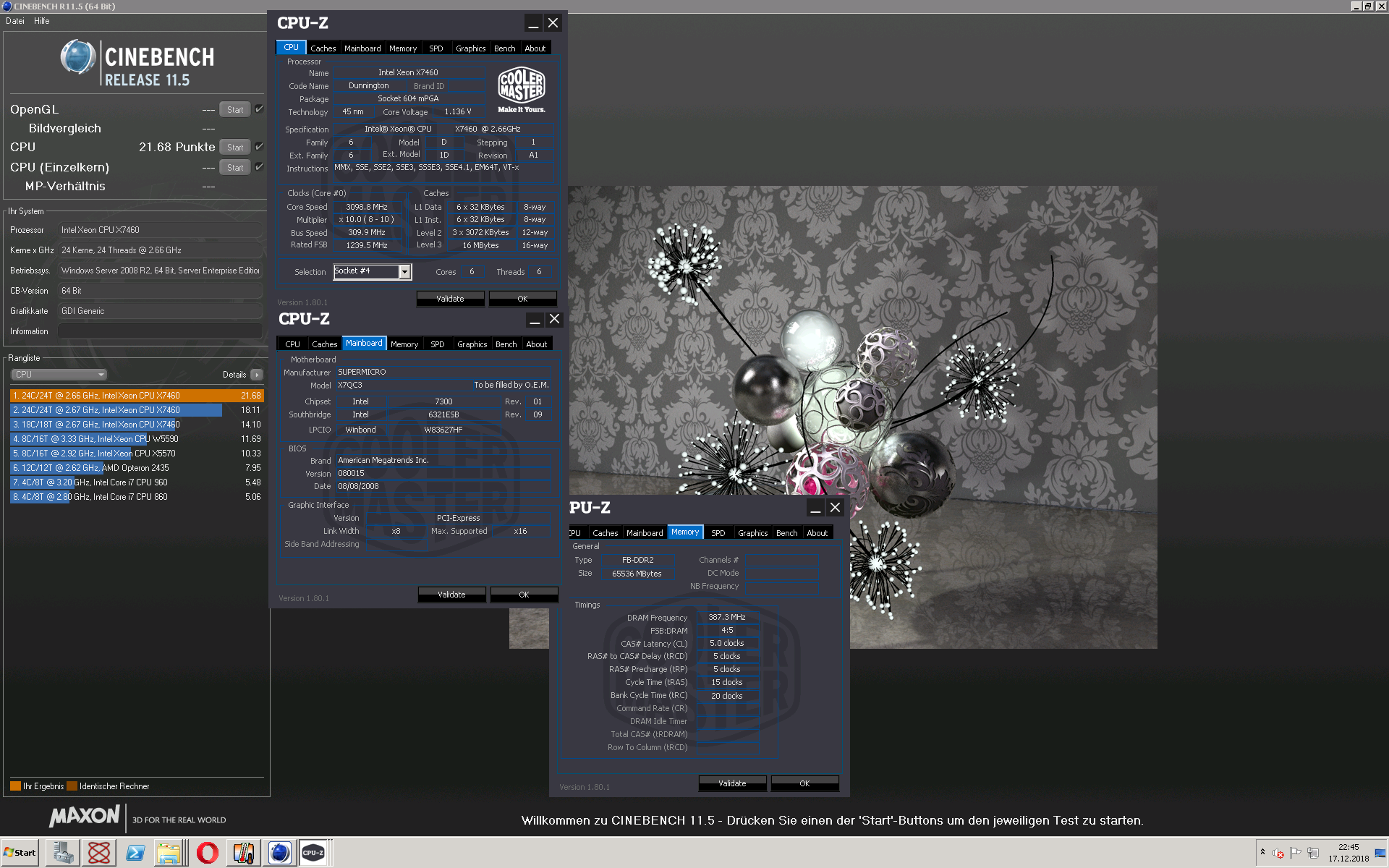Launch Windows PowerShell from the taskbar
Image resolution: width=1389 pixels, height=868 pixels.
135,853
